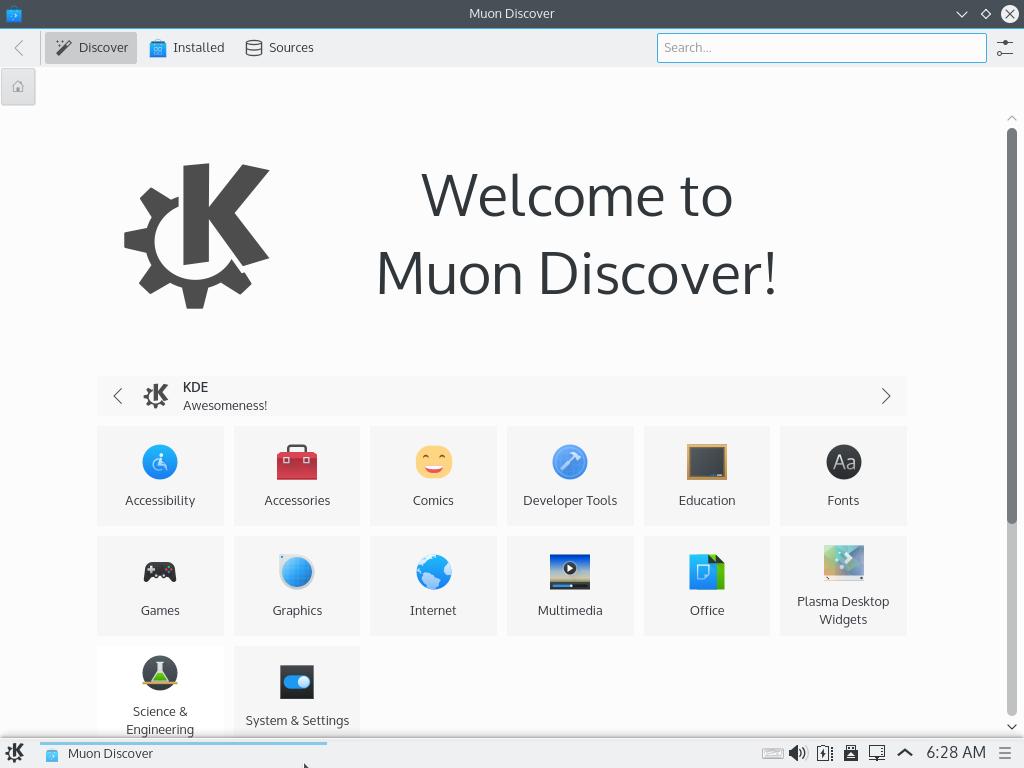Open the panel hamburger menu
Screen dimensions: 1024x768
pos(1005,753)
